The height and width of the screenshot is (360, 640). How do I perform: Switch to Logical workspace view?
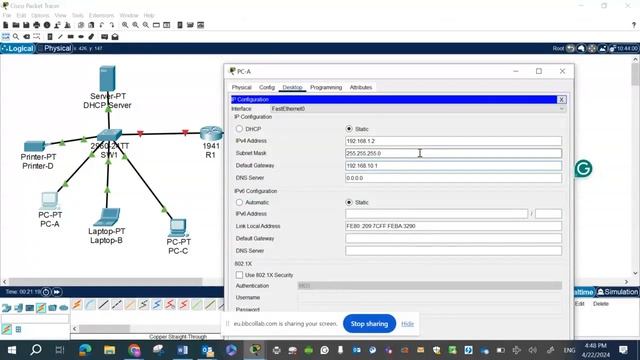coord(18,48)
